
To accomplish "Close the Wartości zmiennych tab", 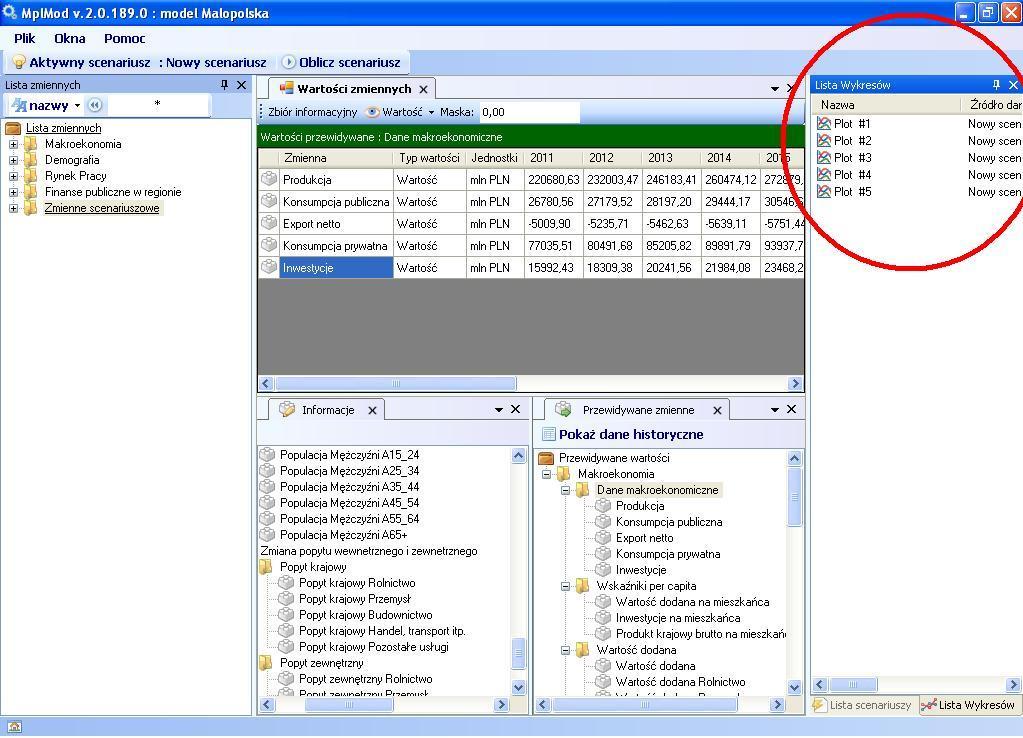I will [423, 89].
